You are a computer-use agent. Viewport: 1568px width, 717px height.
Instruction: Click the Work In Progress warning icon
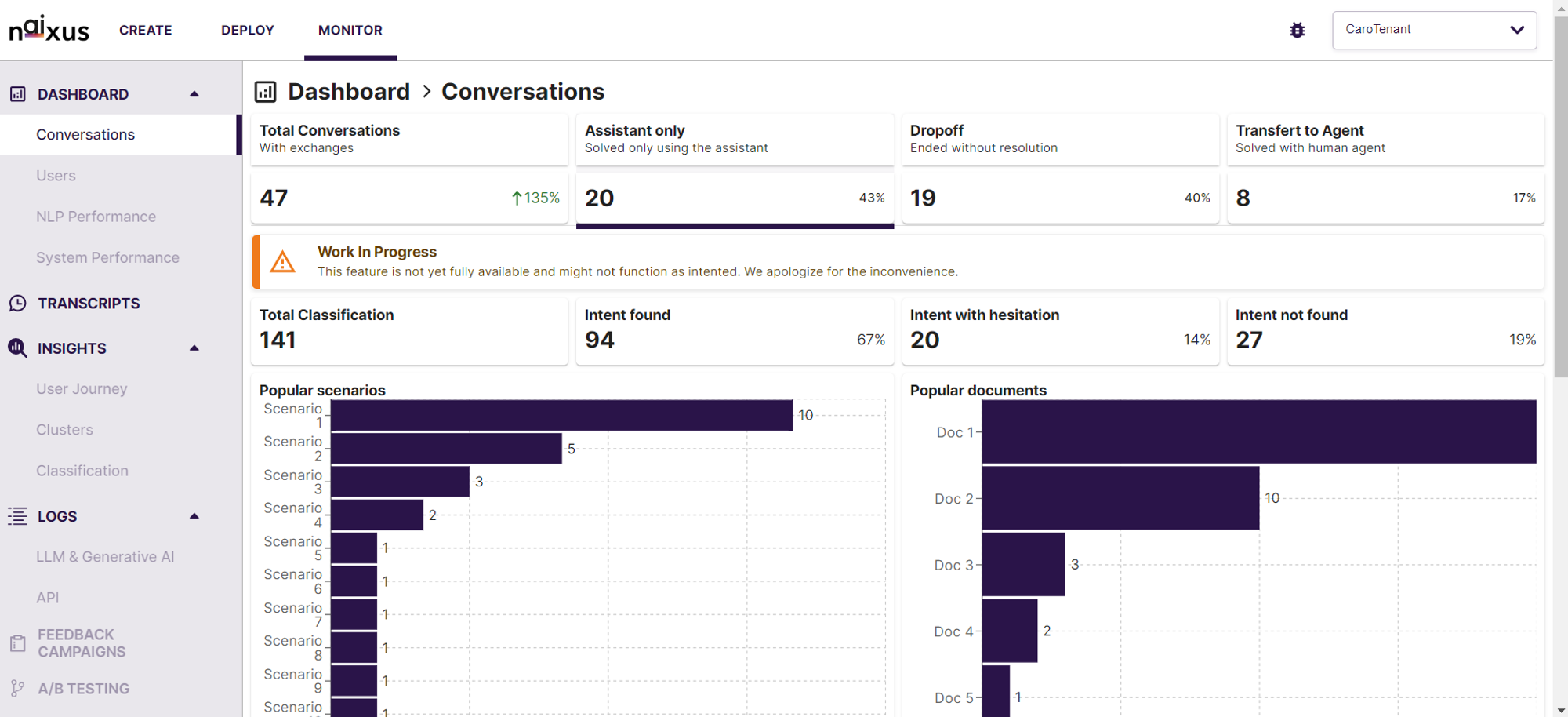pyautogui.click(x=282, y=262)
